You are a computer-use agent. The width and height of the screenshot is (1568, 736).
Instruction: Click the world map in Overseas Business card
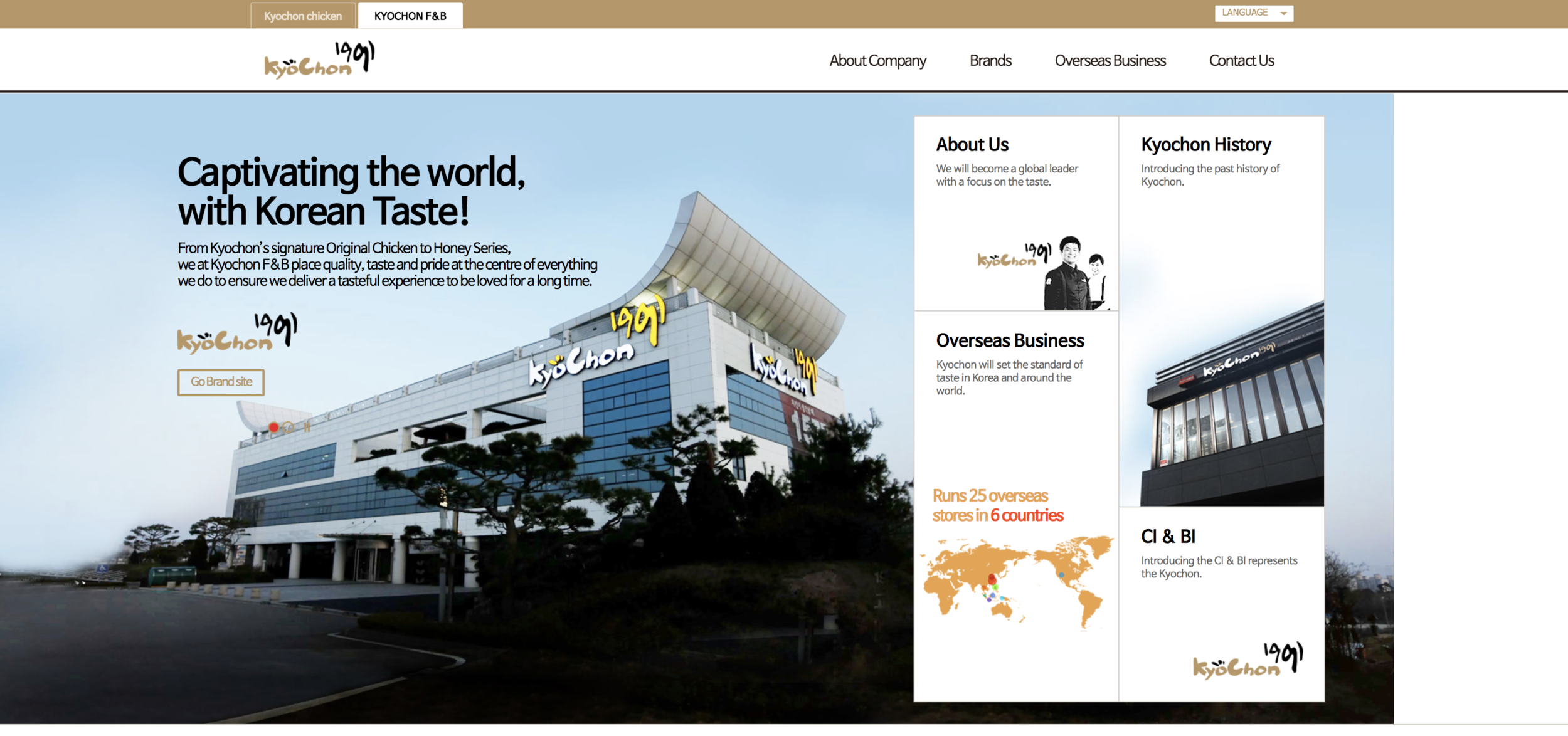[x=1017, y=583]
